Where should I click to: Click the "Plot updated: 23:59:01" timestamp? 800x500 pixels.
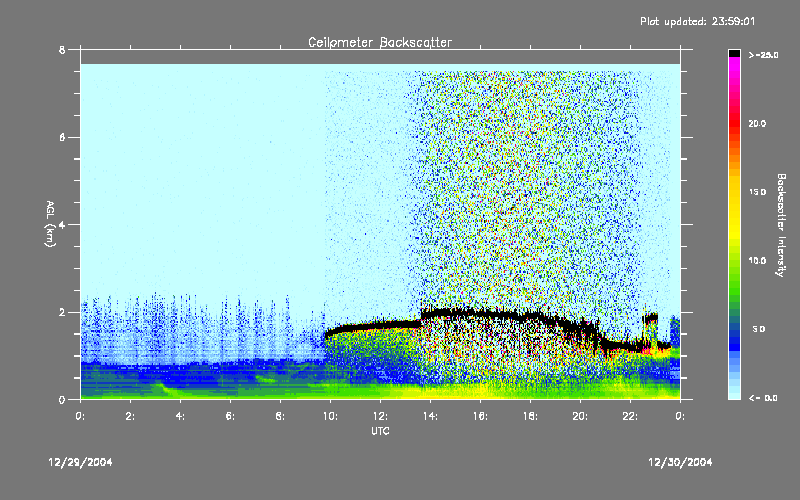697,21
